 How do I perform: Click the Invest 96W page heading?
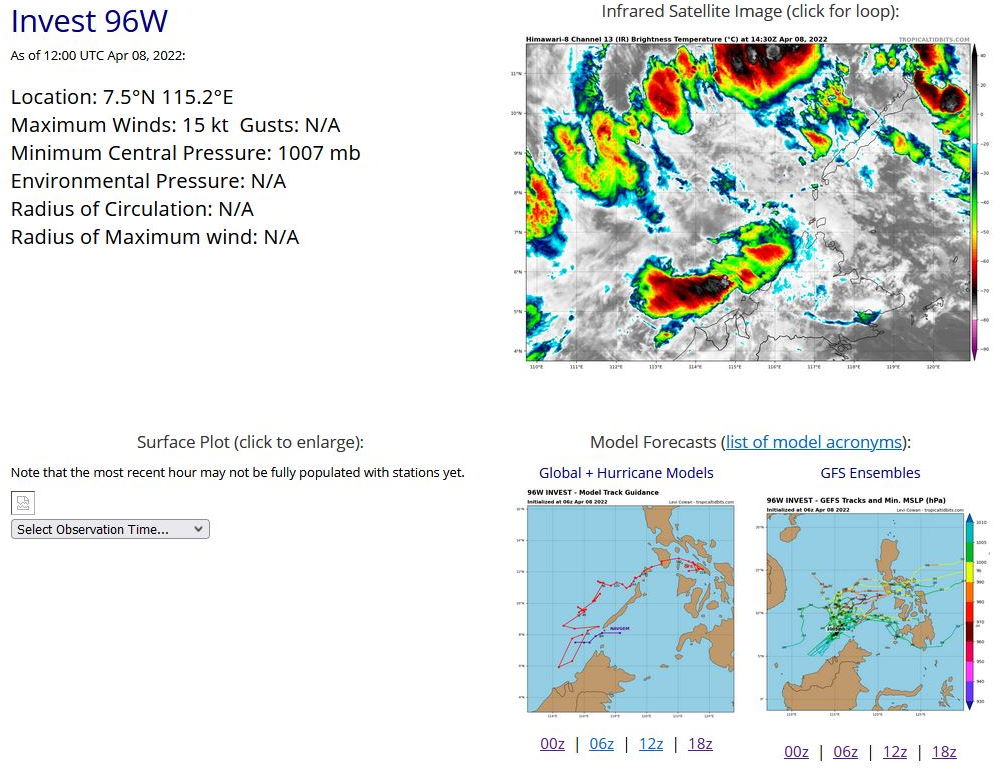(x=89, y=22)
